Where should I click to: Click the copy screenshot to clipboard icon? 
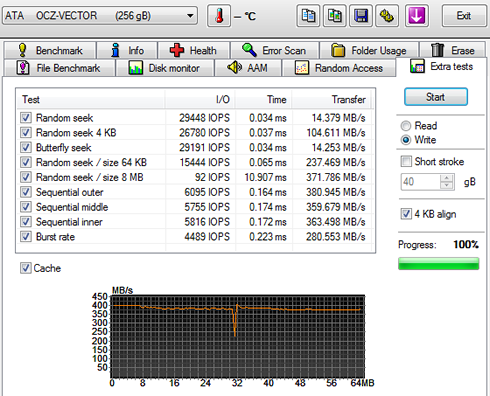pyautogui.click(x=334, y=16)
